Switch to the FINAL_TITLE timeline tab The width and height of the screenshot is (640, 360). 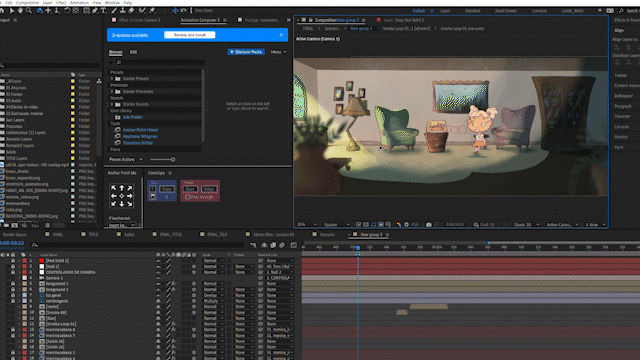[x=171, y=235]
